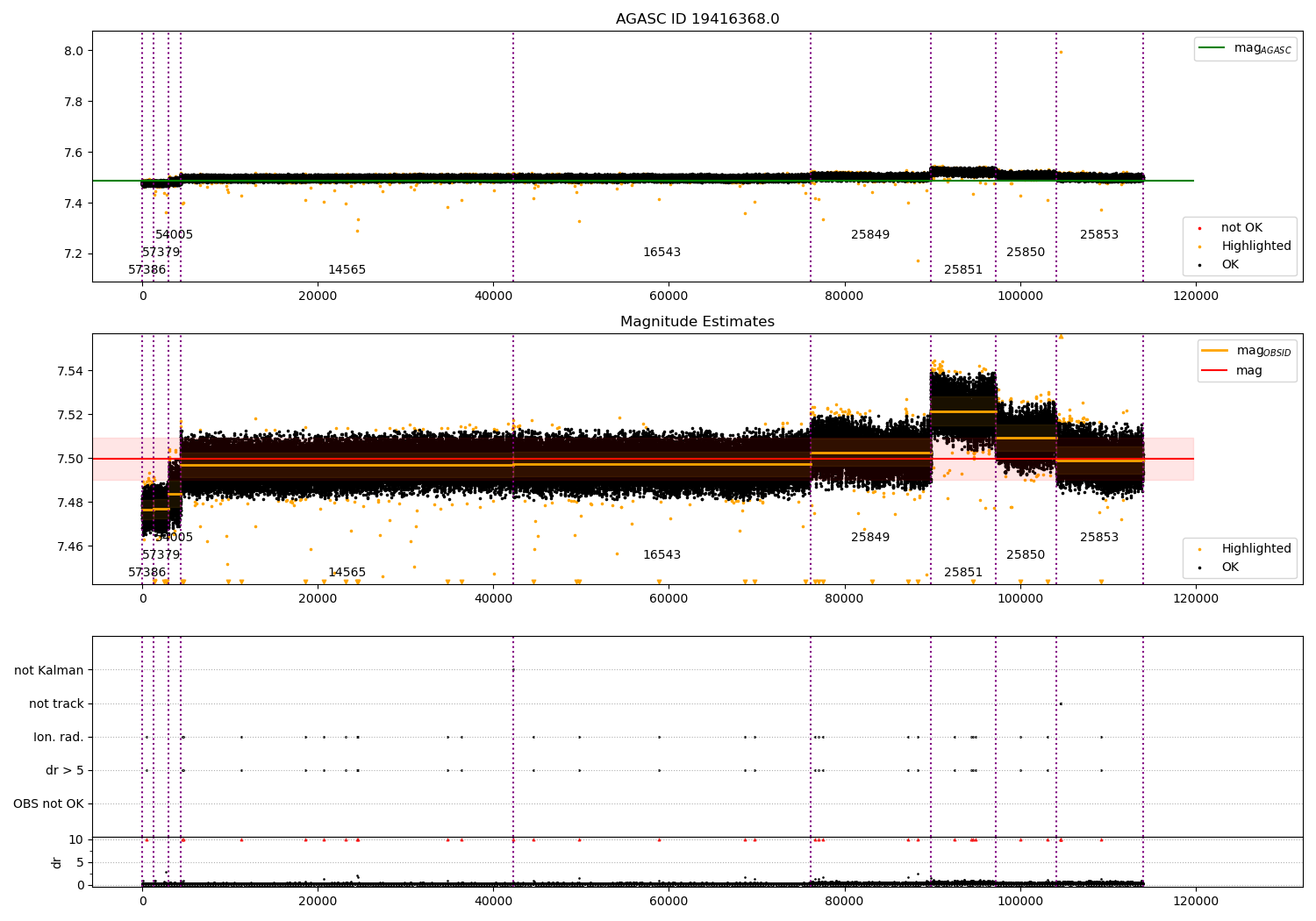Select the red 'mag' legend entry
This screenshot has width=1316, height=921.
pos(1233,371)
